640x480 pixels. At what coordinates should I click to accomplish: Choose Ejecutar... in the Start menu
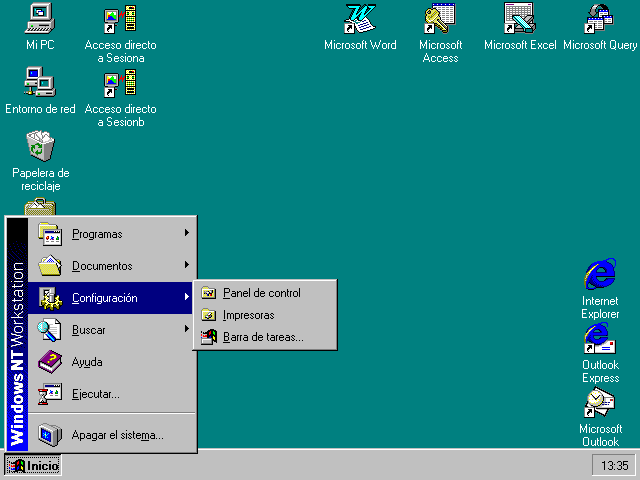[112, 394]
